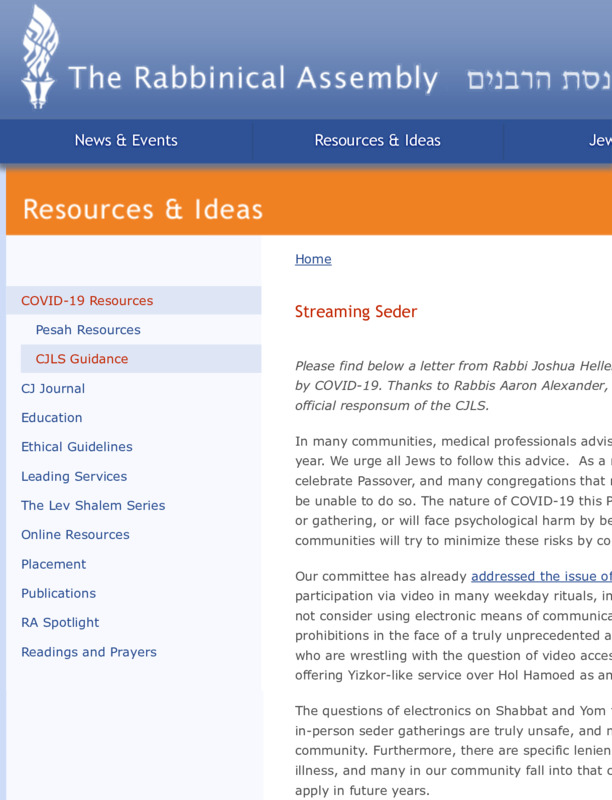Click the Rabbinical Assembly flame logo
This screenshot has width=612, height=800.
[39, 57]
